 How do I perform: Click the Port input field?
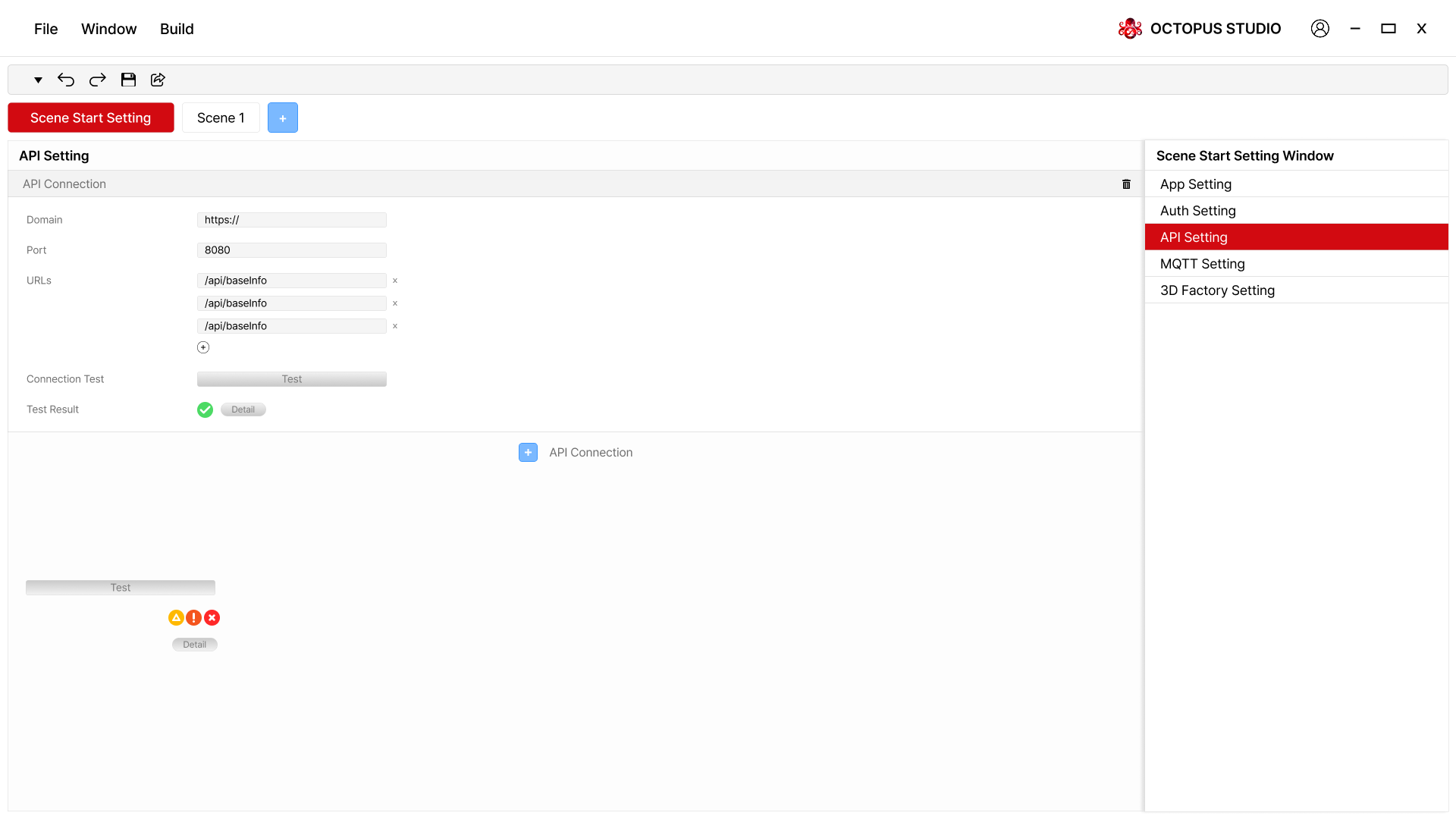(291, 250)
